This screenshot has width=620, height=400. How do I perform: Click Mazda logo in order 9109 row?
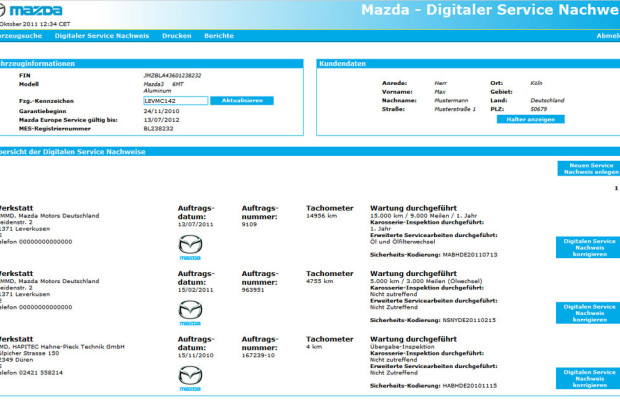[190, 247]
